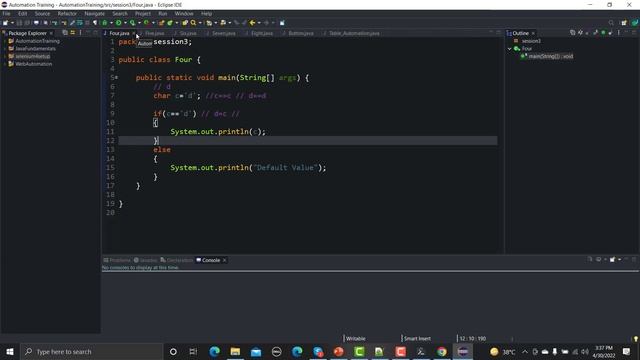Click the Smart Insert status bar entry
640x360 pixels.
tap(417, 338)
